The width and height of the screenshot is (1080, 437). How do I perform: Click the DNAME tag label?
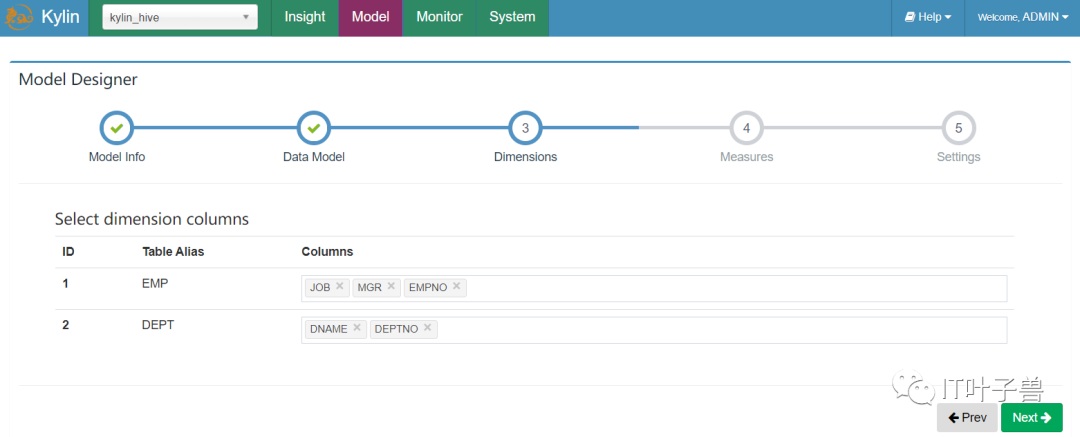coord(329,329)
